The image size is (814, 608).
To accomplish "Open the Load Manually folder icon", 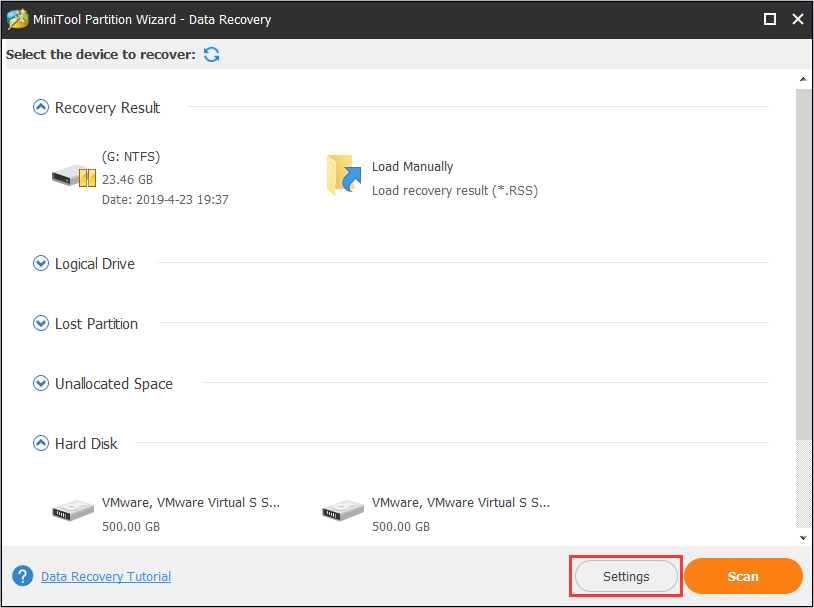I will pos(344,175).
